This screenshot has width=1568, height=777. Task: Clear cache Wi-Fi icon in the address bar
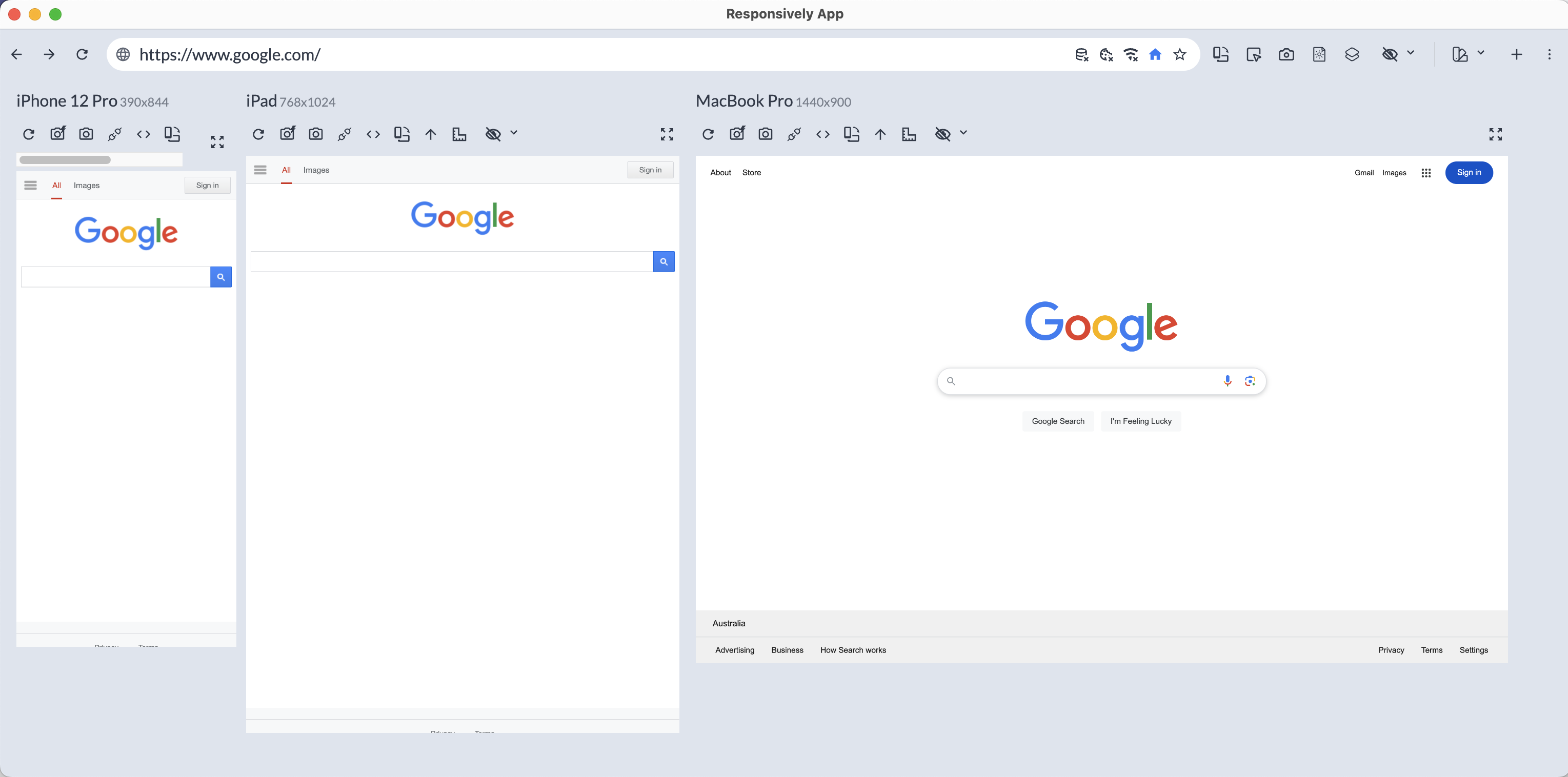tap(1131, 55)
